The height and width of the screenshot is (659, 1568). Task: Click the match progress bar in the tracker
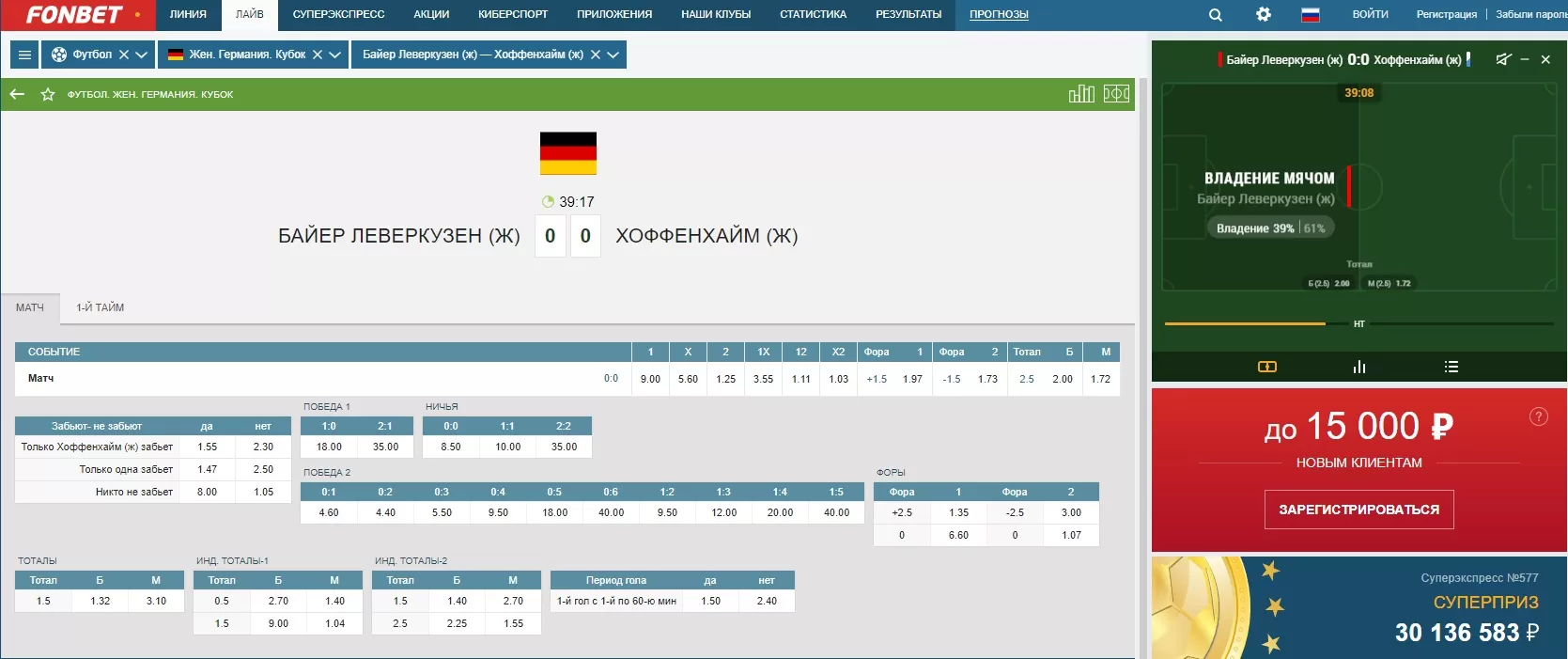(x=1245, y=323)
